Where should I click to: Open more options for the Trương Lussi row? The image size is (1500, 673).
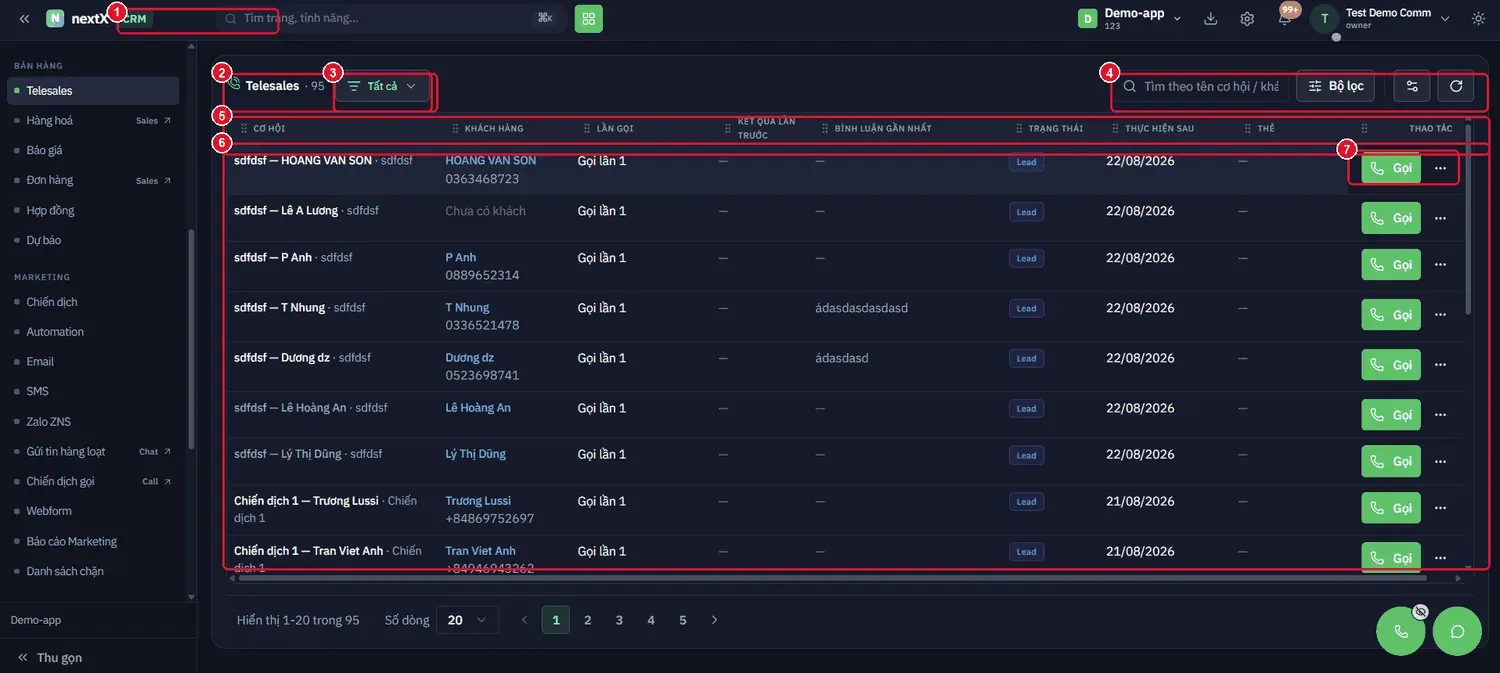pyautogui.click(x=1440, y=508)
